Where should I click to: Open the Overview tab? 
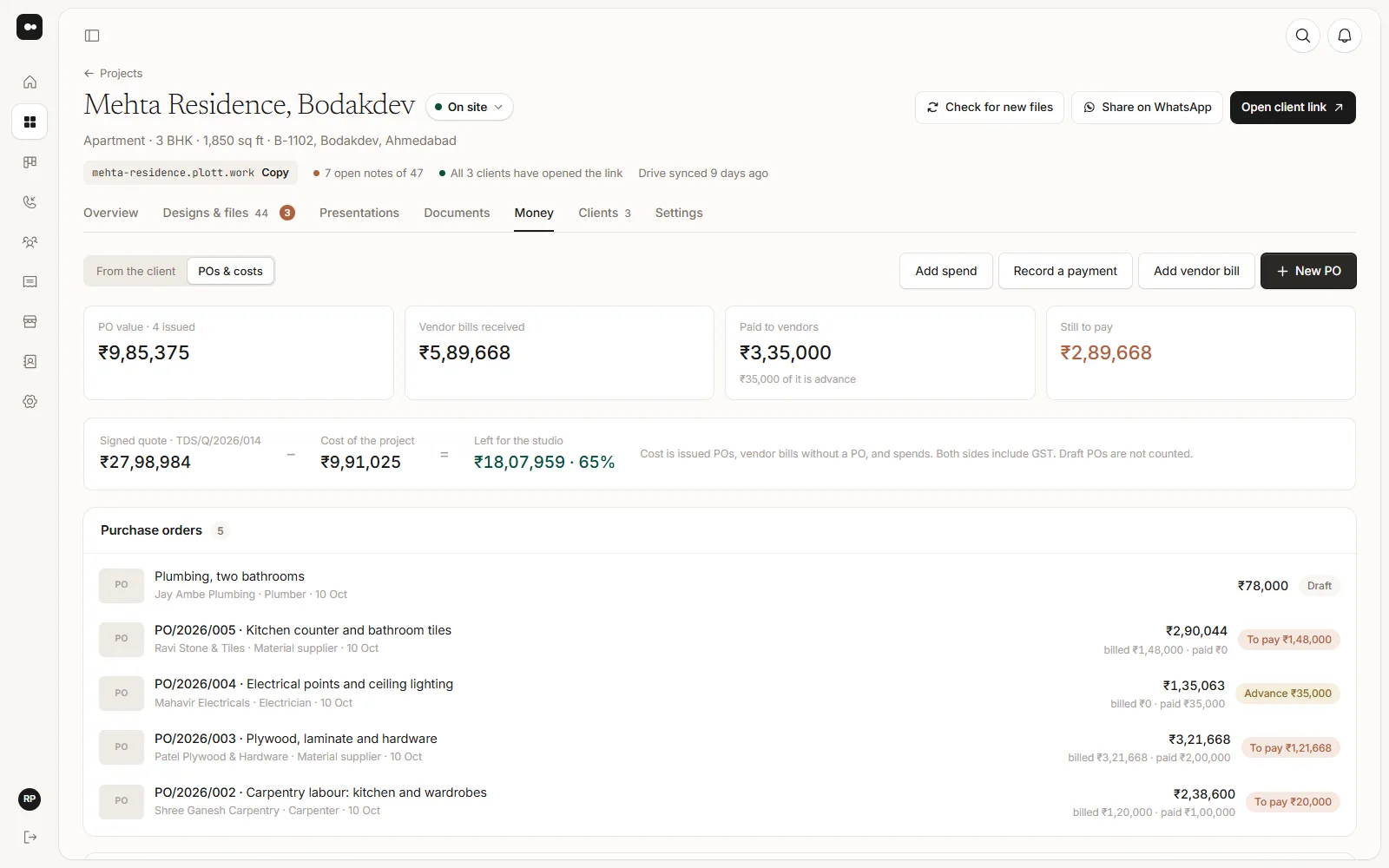point(111,214)
